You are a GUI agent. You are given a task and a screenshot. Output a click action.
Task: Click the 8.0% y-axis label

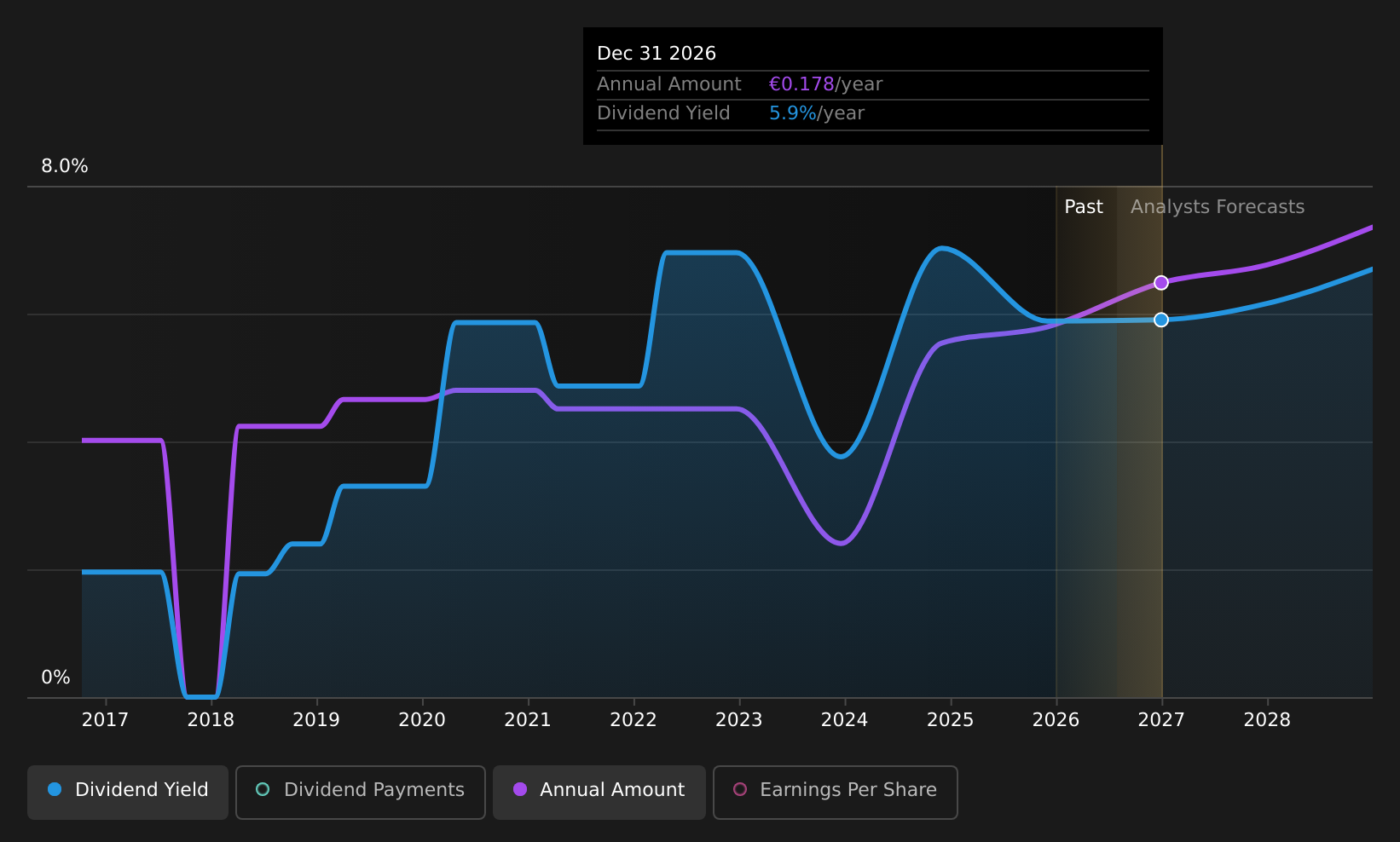(65, 166)
